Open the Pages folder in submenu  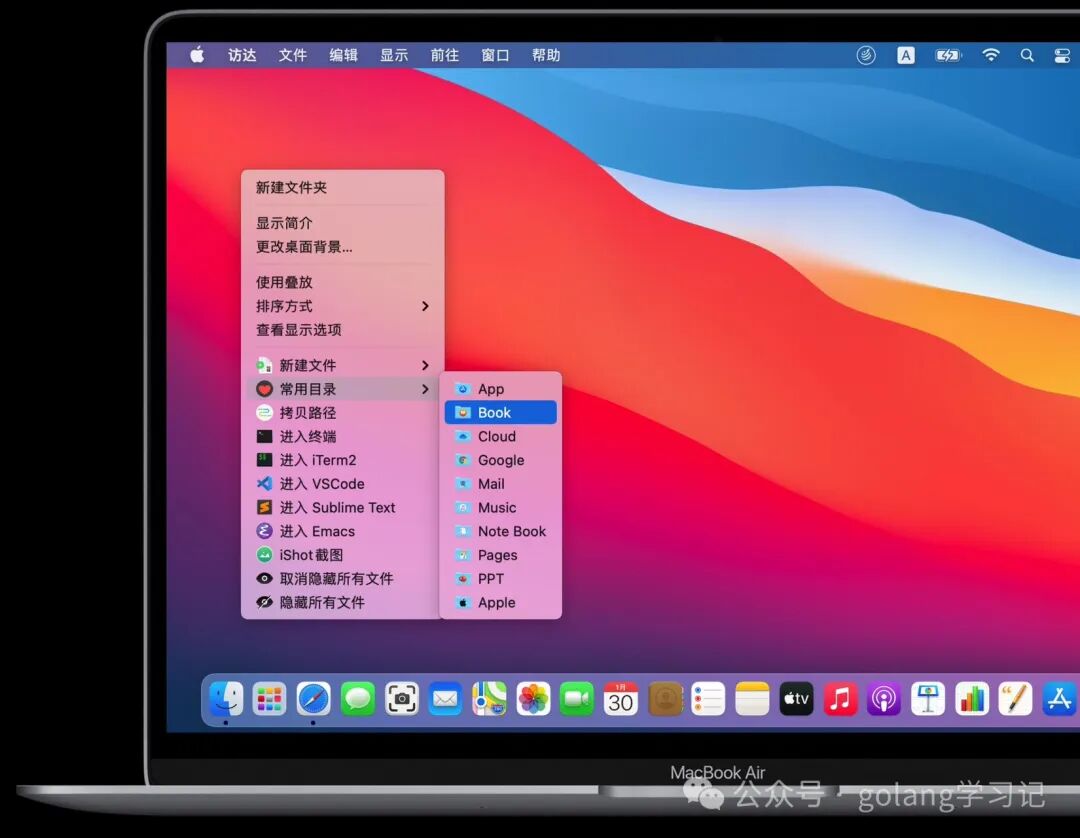click(501, 555)
